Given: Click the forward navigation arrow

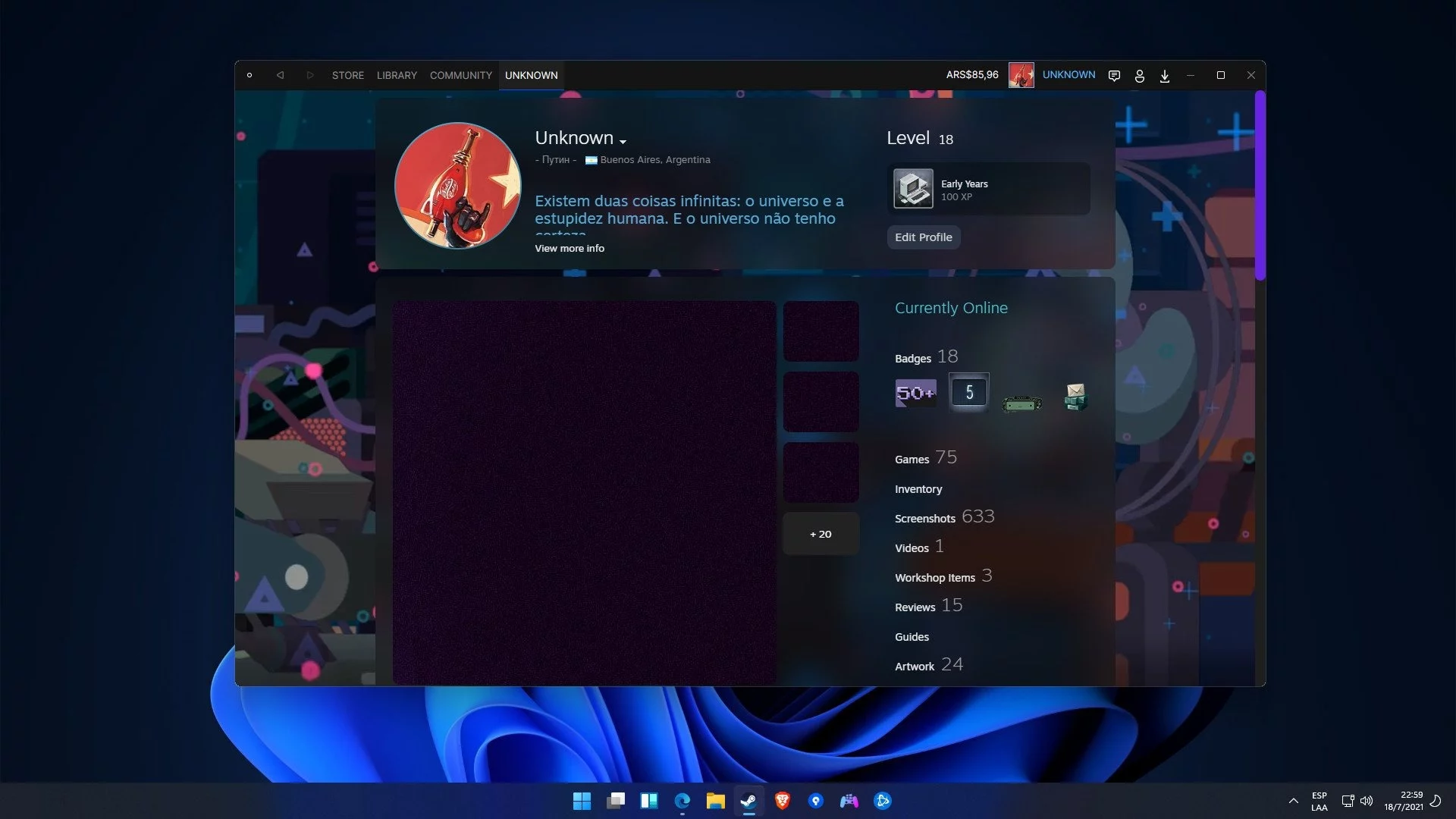Looking at the screenshot, I should coord(309,75).
